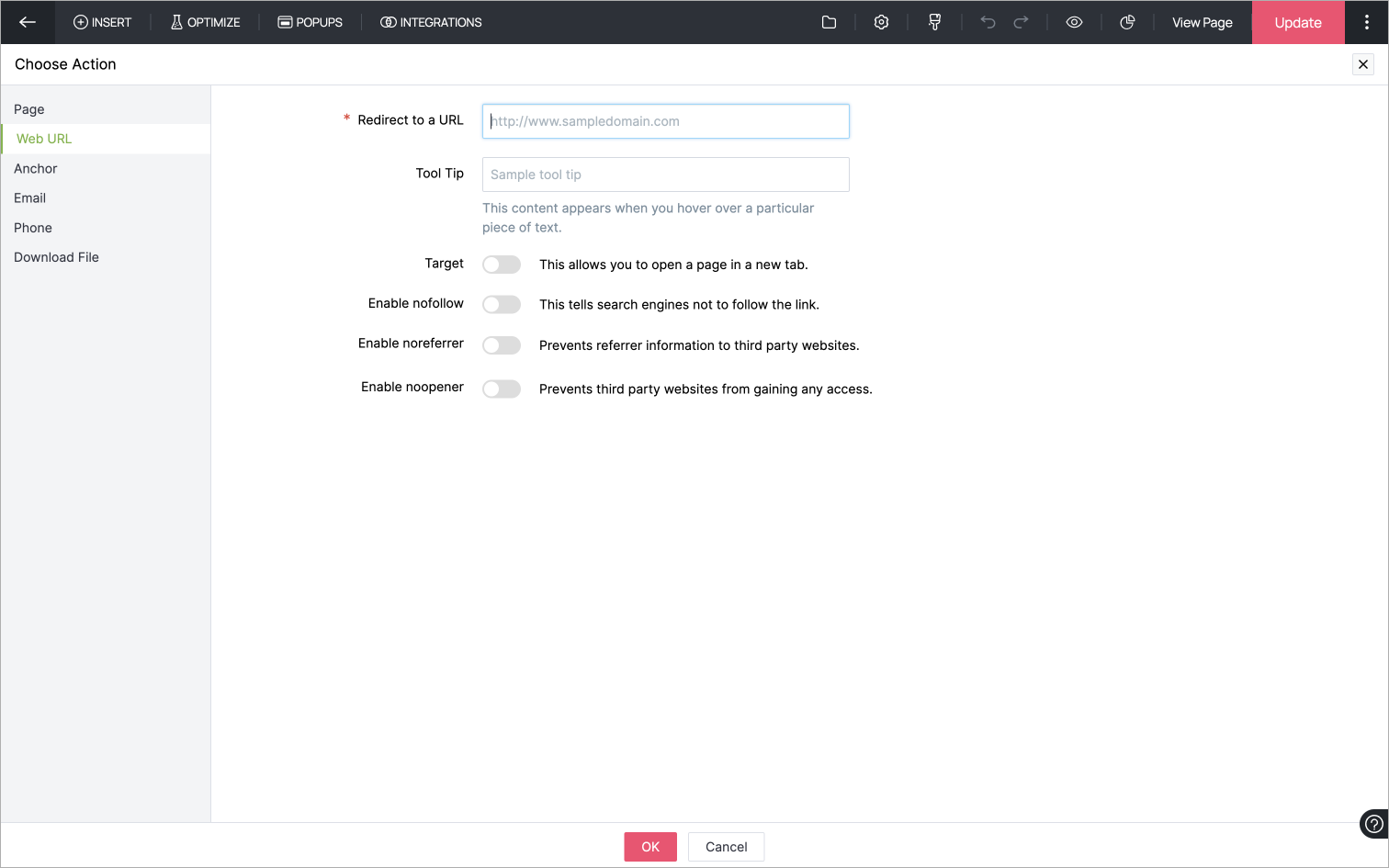Click the Tool Tip input field

click(x=666, y=175)
